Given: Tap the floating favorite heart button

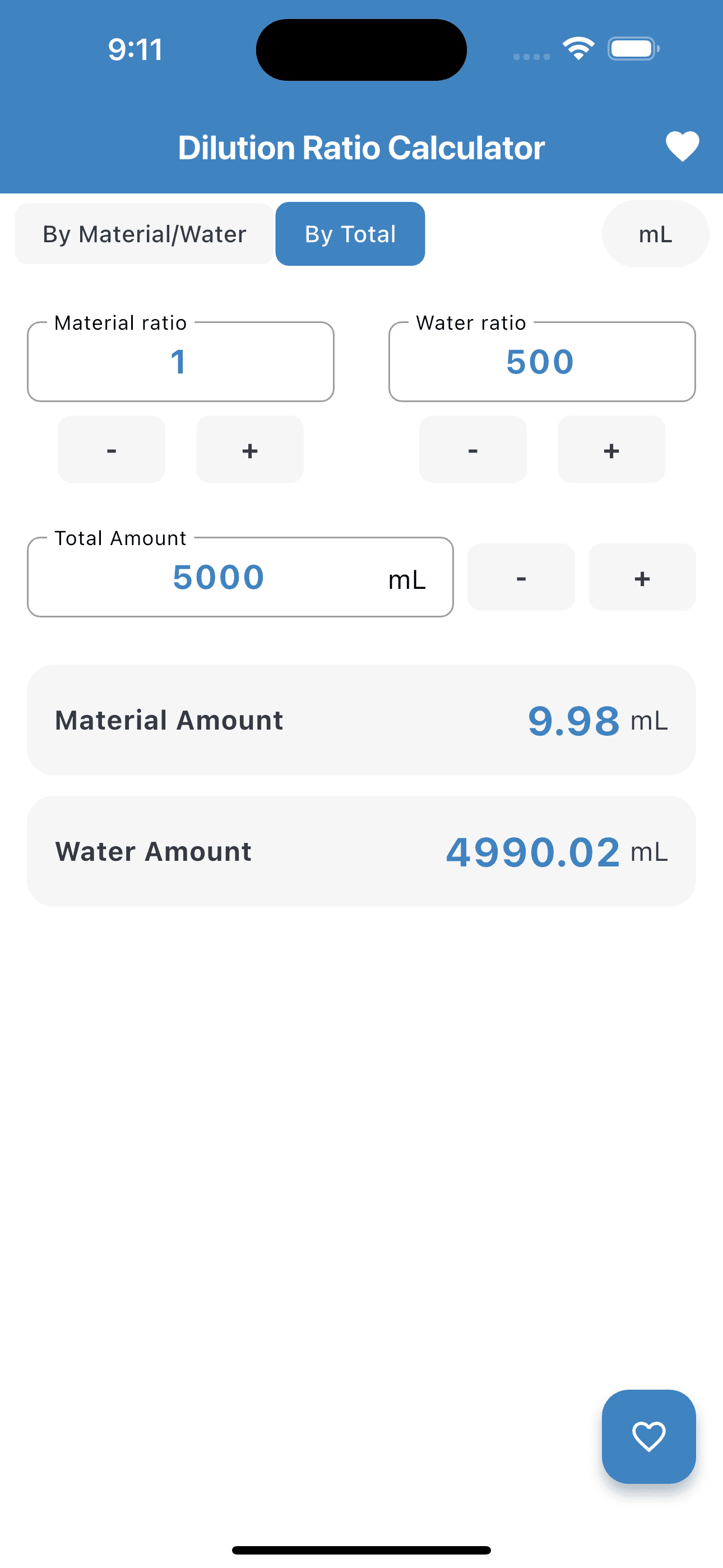Looking at the screenshot, I should (648, 1436).
